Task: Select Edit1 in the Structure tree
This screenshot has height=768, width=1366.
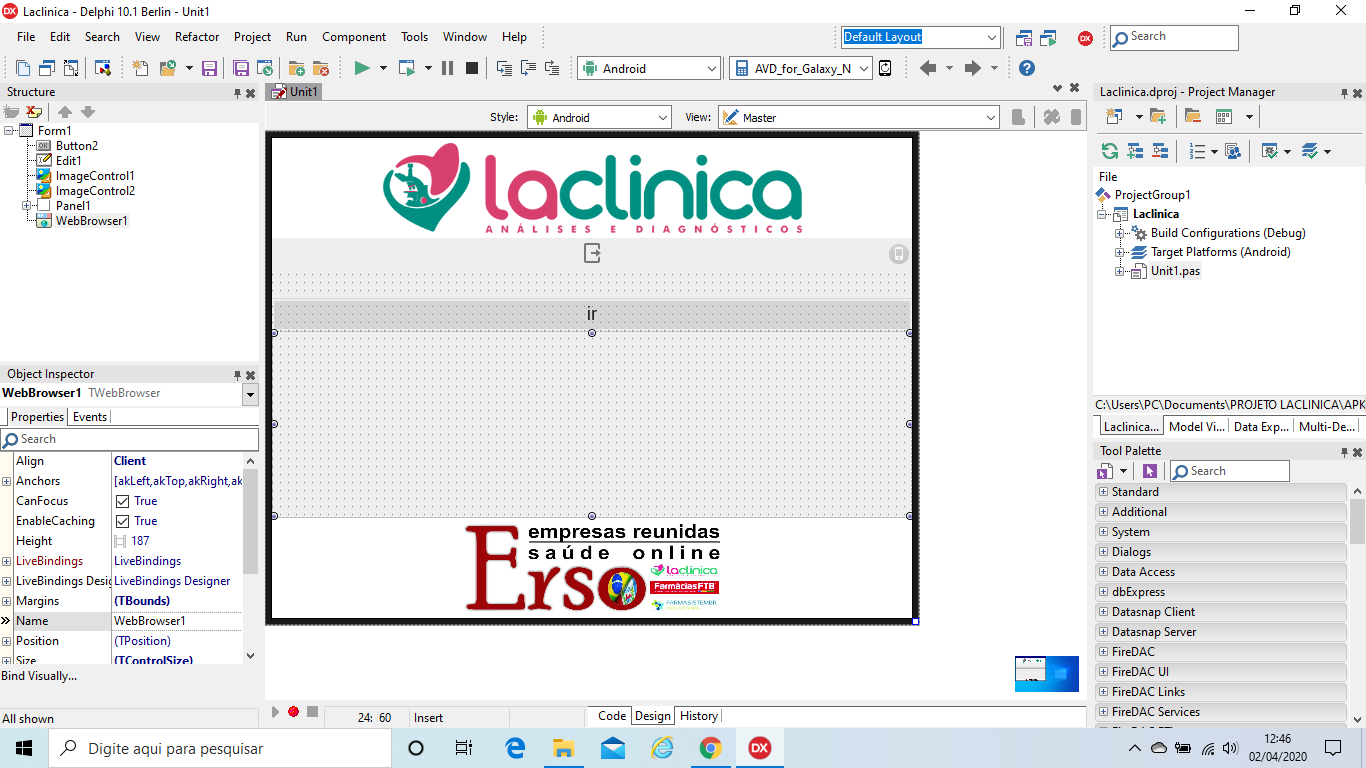Action: click(x=69, y=161)
